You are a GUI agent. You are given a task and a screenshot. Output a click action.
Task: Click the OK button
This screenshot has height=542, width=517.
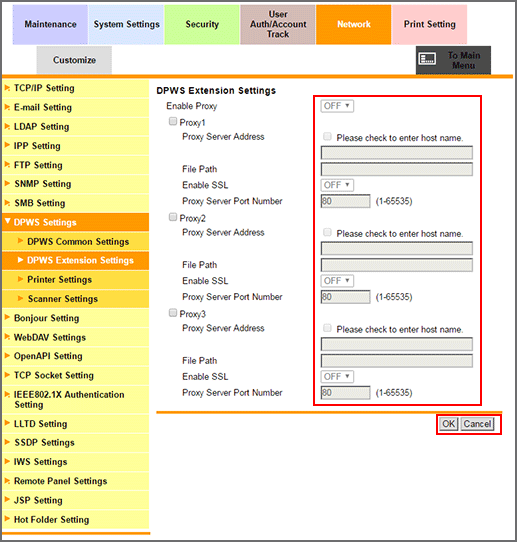pyautogui.click(x=449, y=424)
